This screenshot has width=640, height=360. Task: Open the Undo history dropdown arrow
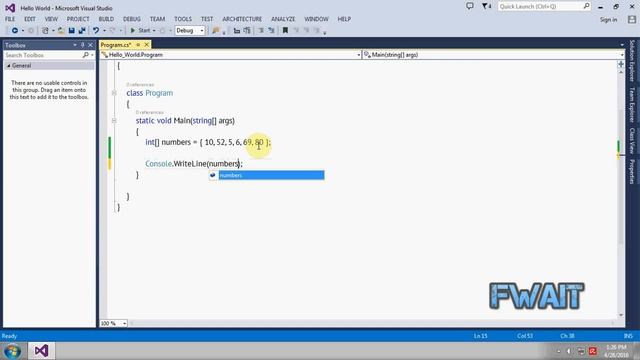coord(104,31)
